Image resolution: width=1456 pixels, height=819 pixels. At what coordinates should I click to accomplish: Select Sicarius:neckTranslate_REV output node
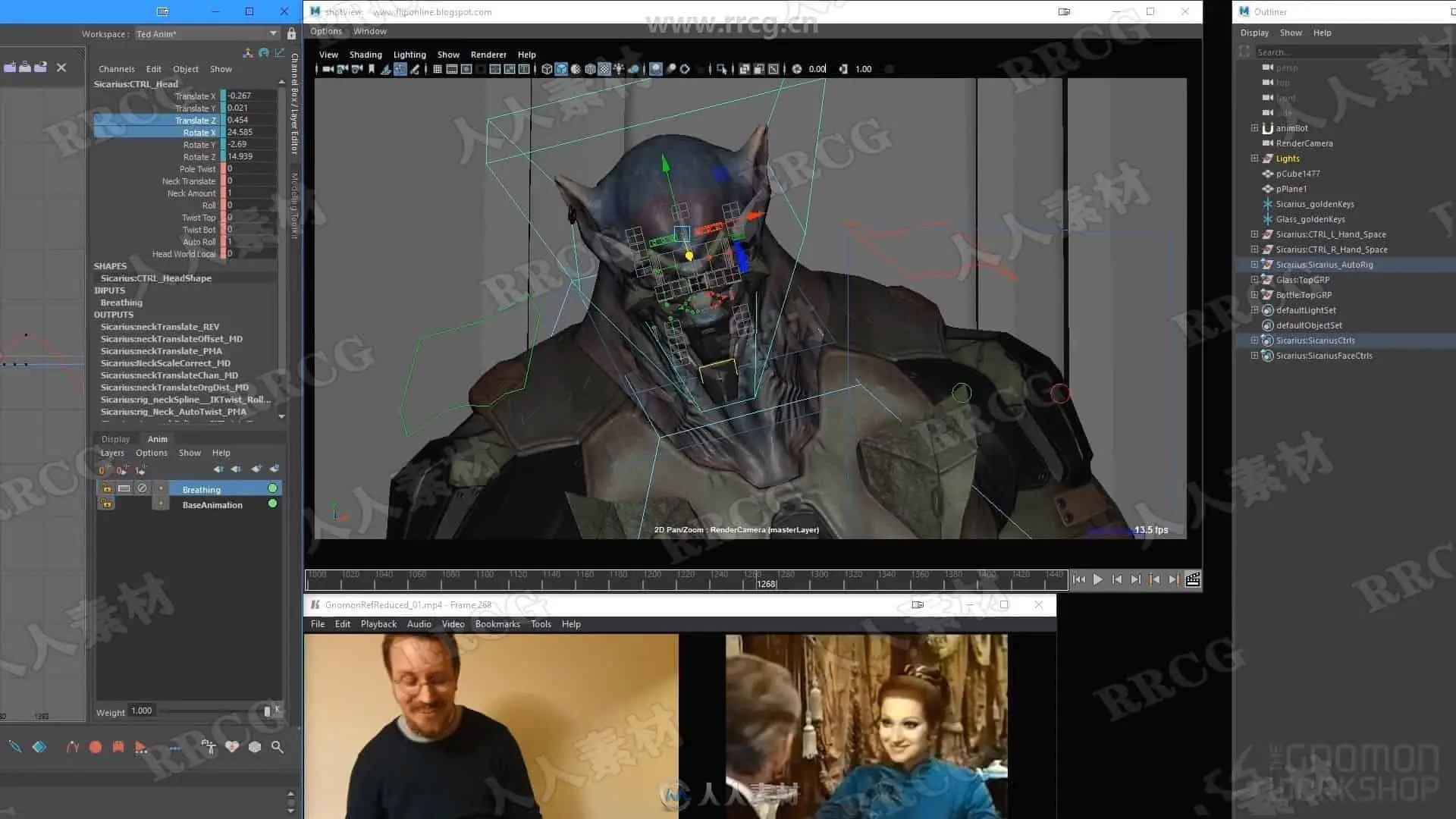[x=160, y=327]
